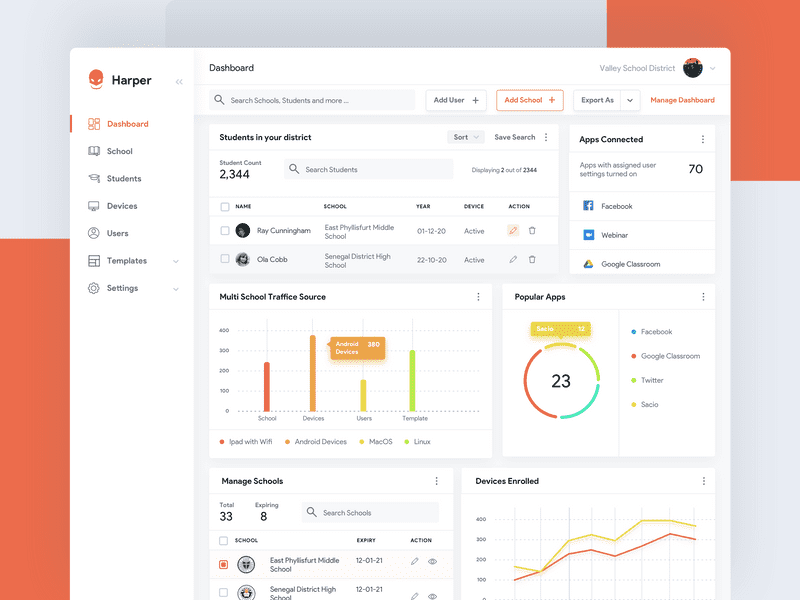Click the Add School button
The image size is (800, 600).
click(530, 100)
